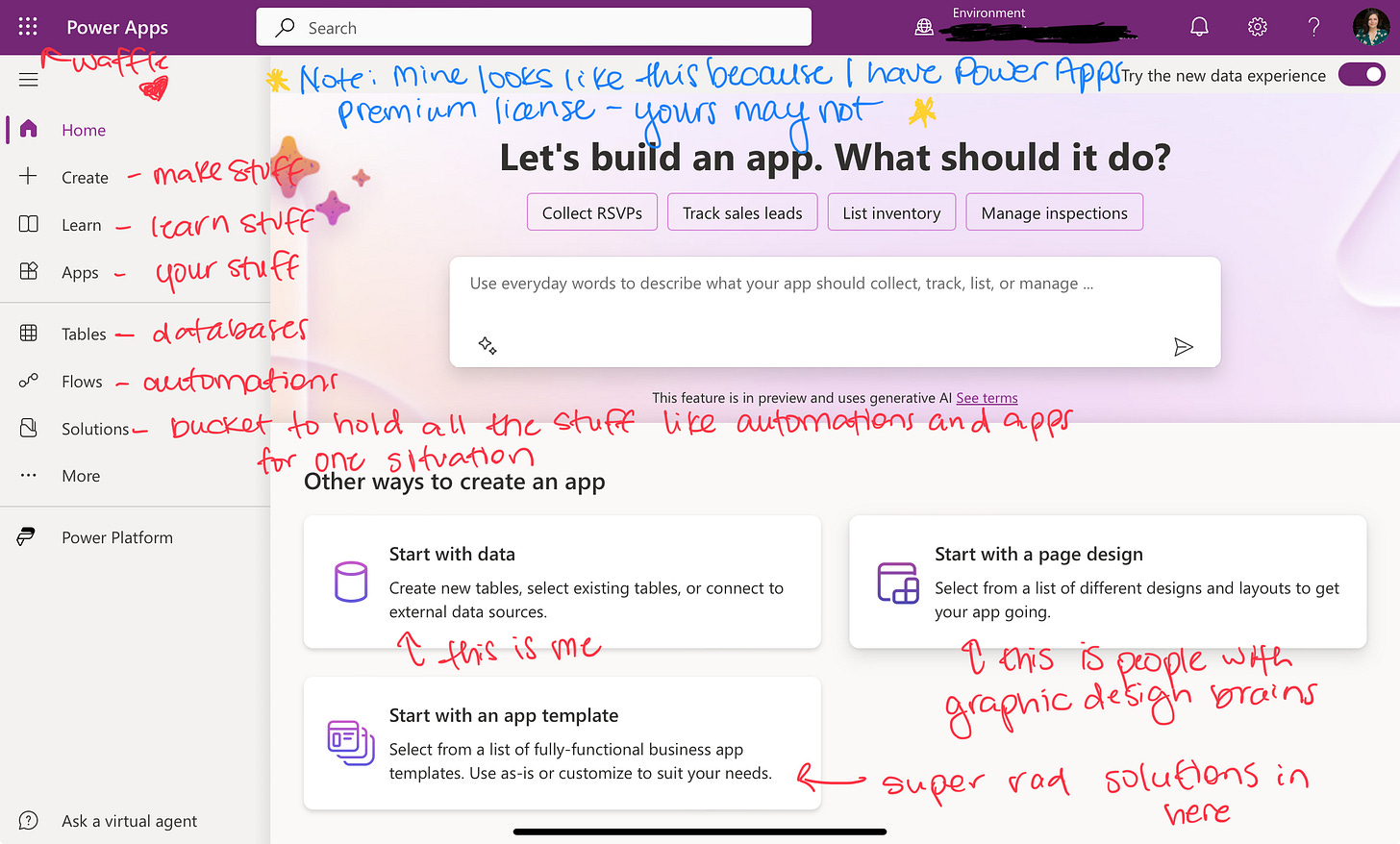The image size is (1400, 844).
Task: Click the search magnifier icon
Action: pos(285,28)
